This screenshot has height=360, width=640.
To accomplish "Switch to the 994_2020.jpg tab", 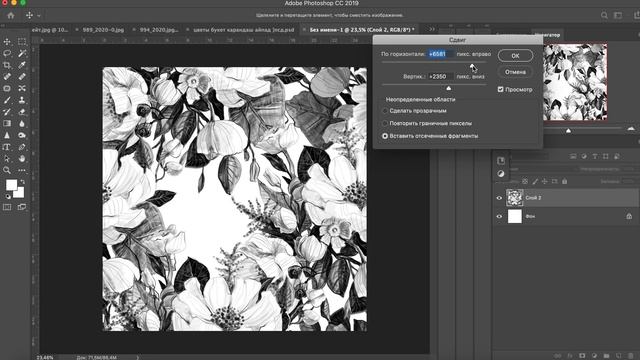I will pos(159,30).
